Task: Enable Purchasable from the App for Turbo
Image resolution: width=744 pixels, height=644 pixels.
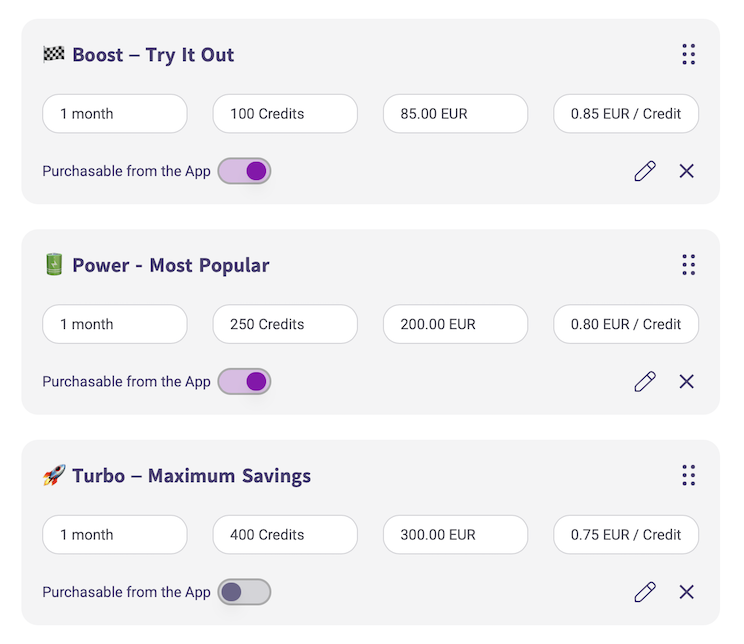Action: (x=244, y=592)
